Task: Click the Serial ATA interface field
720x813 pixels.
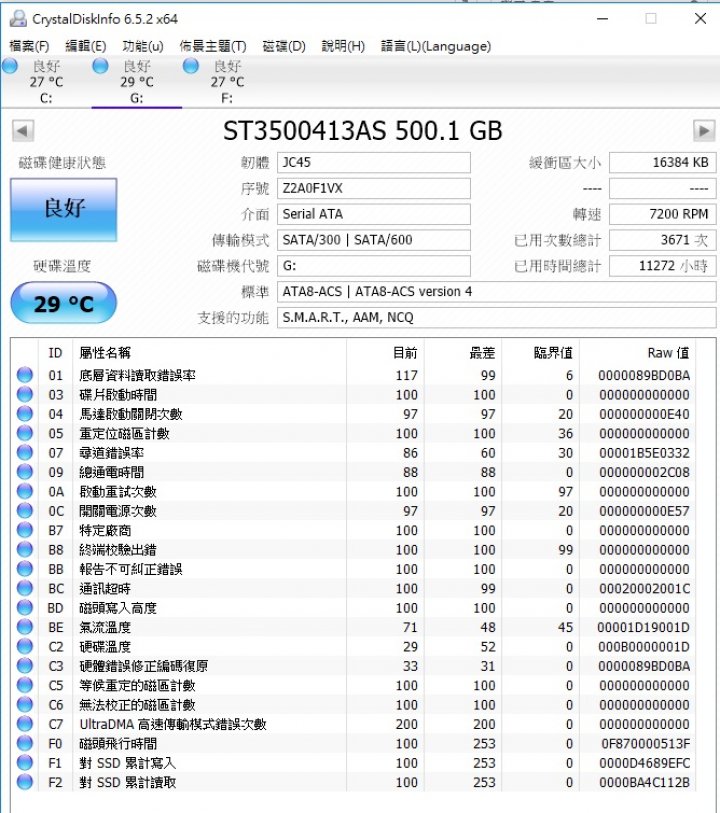Action: pos(374,214)
